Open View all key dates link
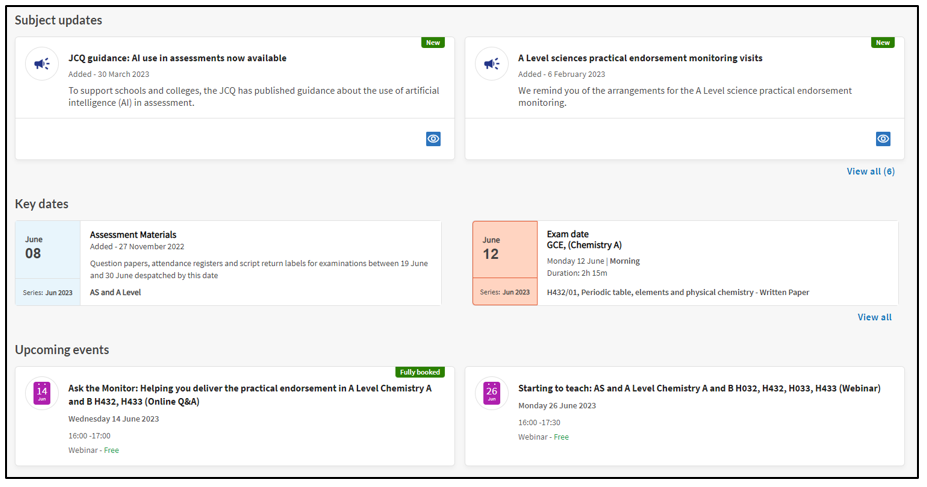Screen dimensions: 927x487 tap(875, 317)
